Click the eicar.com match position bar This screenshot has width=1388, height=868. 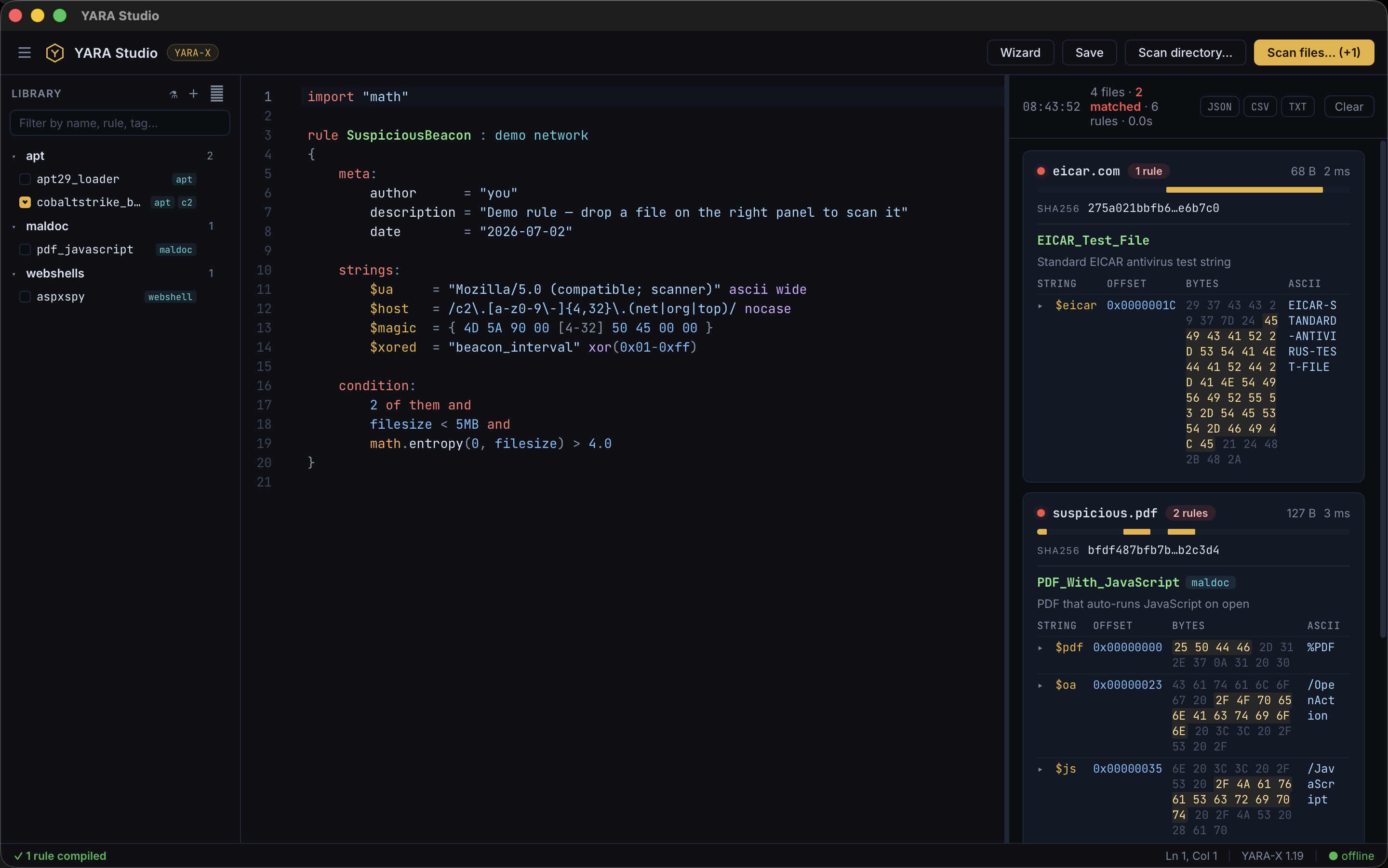(1193, 189)
